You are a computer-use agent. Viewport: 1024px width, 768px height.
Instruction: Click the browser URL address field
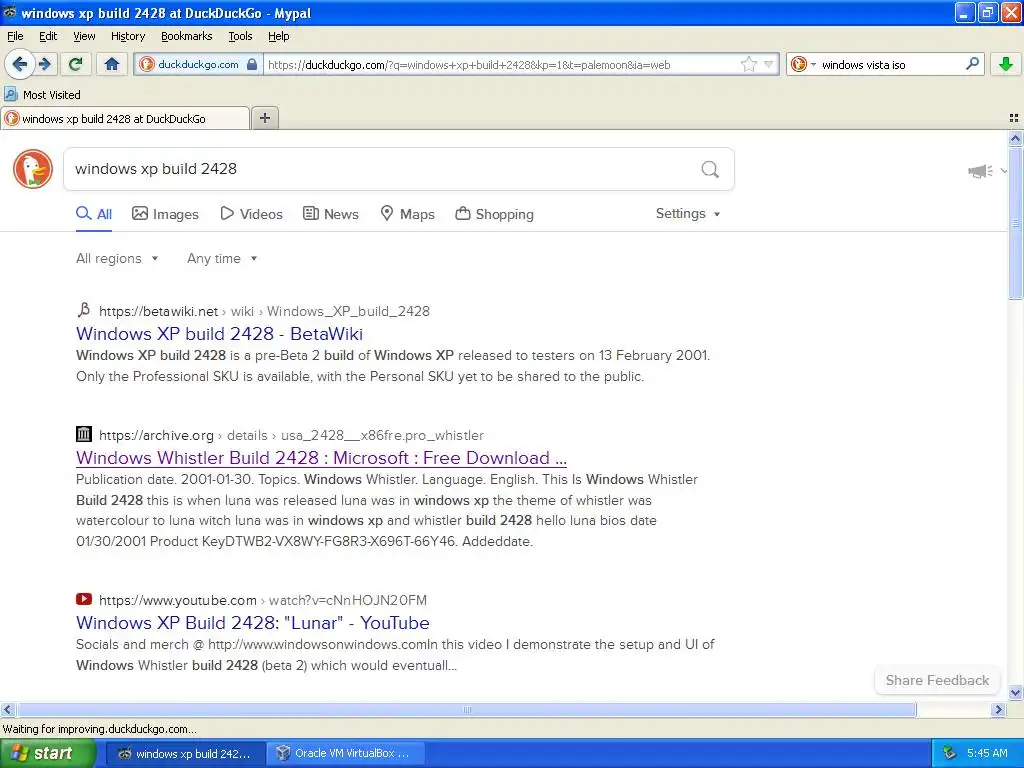(x=500, y=65)
